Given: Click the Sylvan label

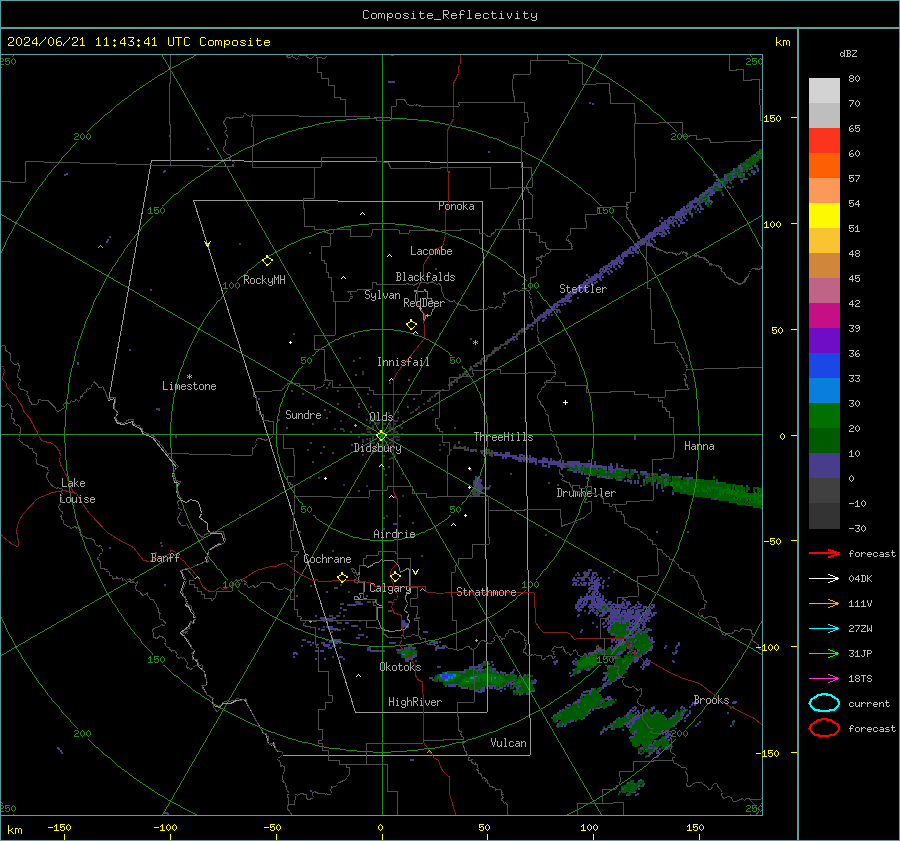Looking at the screenshot, I should pos(382,295).
